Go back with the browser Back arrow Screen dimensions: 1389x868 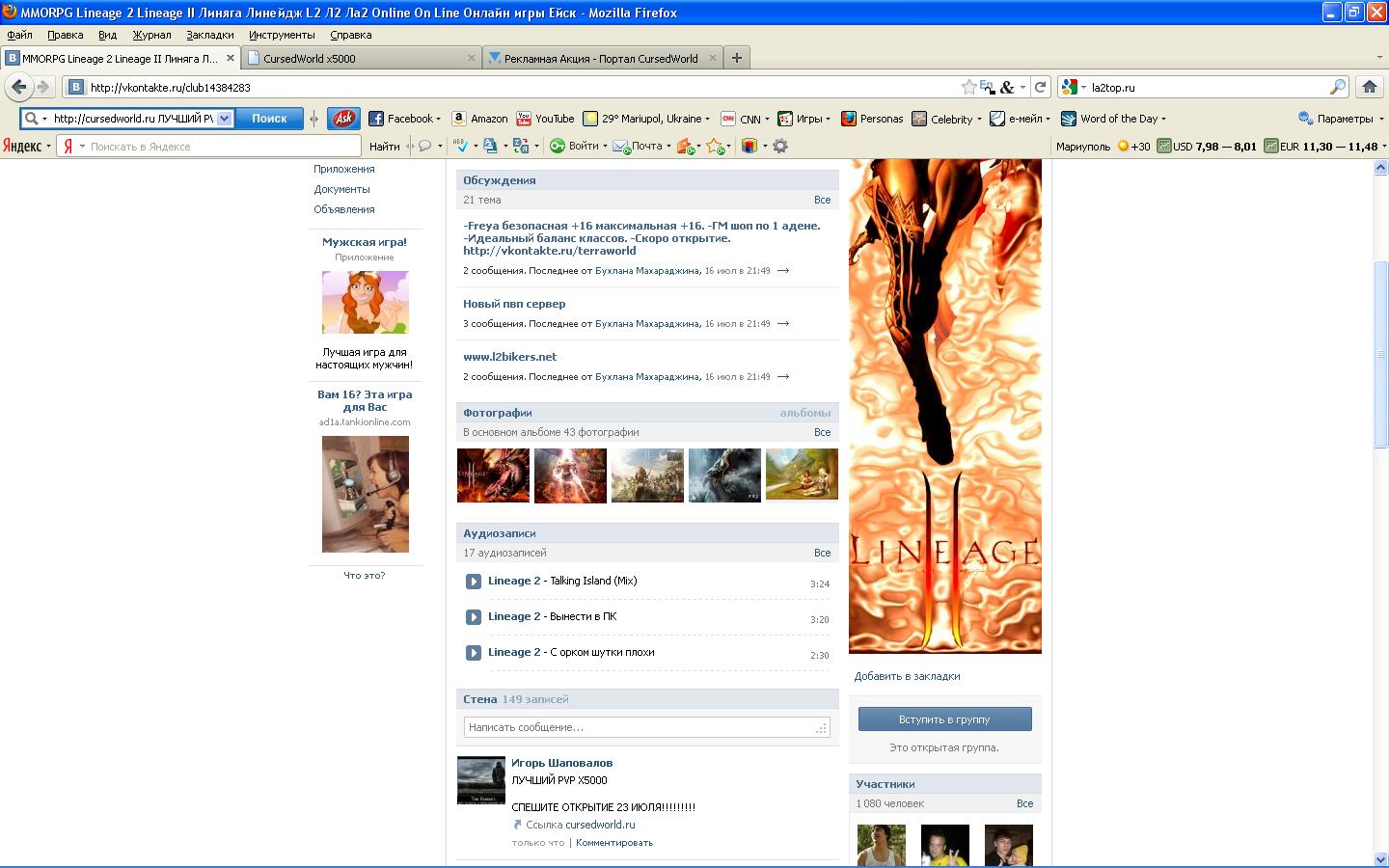click(18, 87)
